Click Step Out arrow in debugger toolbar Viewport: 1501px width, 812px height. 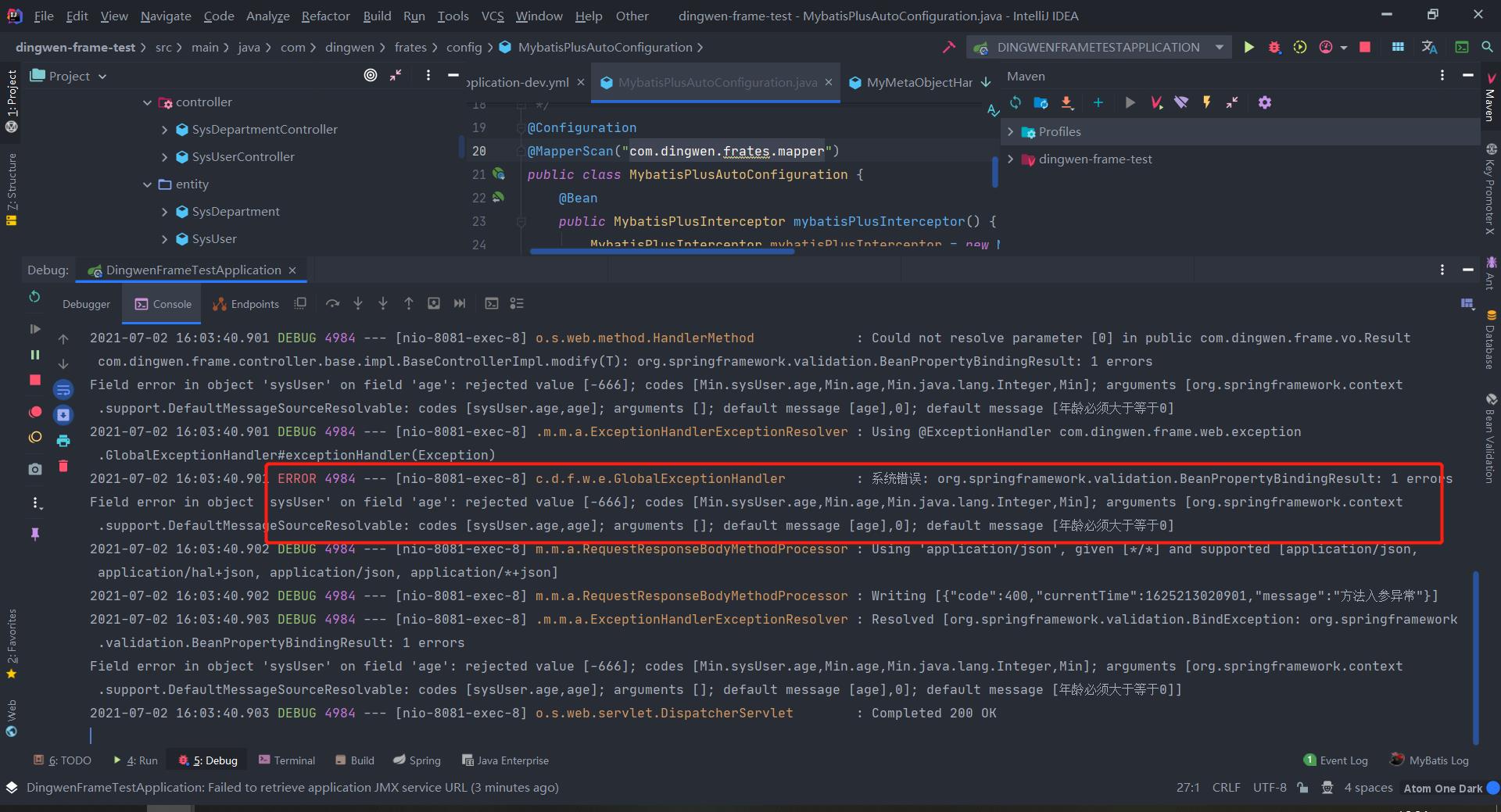(x=408, y=303)
